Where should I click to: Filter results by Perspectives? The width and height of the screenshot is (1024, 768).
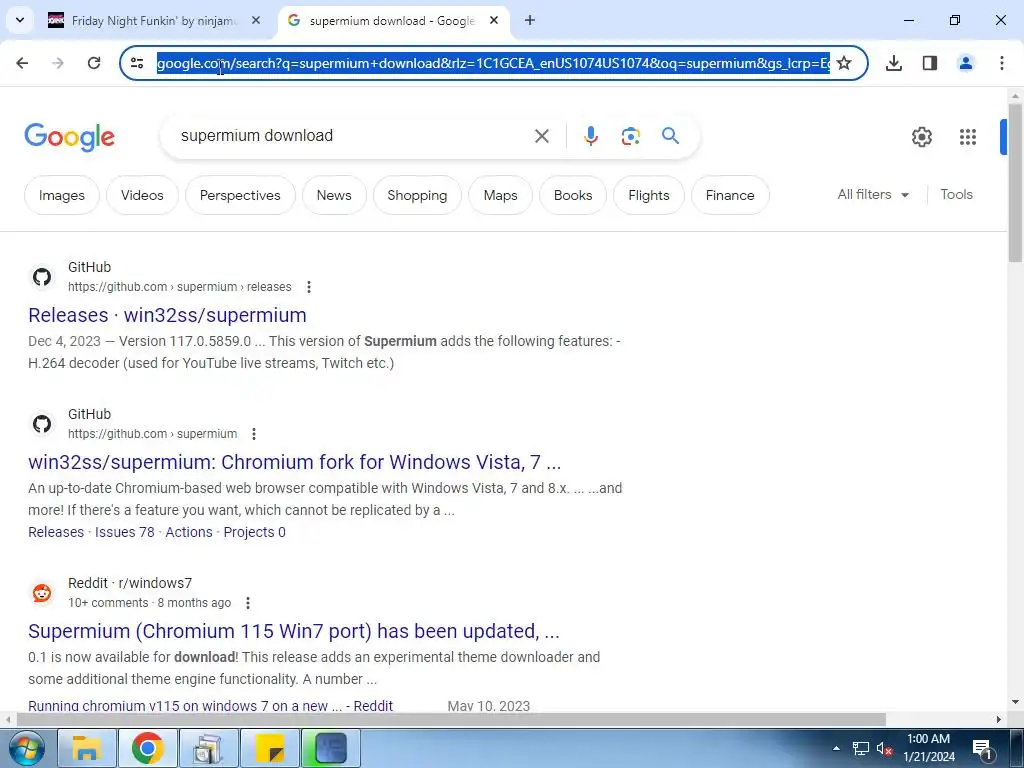pyautogui.click(x=240, y=195)
